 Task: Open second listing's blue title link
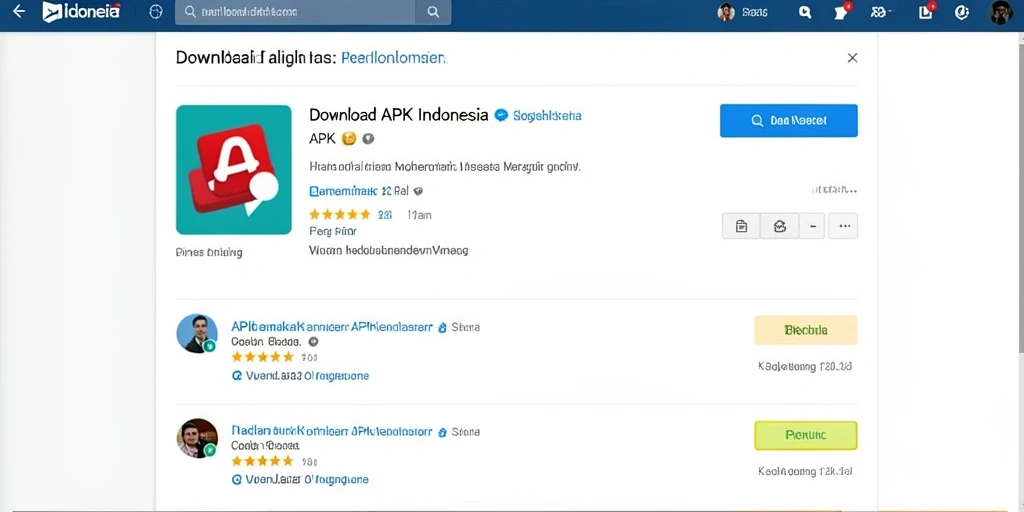[332, 432]
